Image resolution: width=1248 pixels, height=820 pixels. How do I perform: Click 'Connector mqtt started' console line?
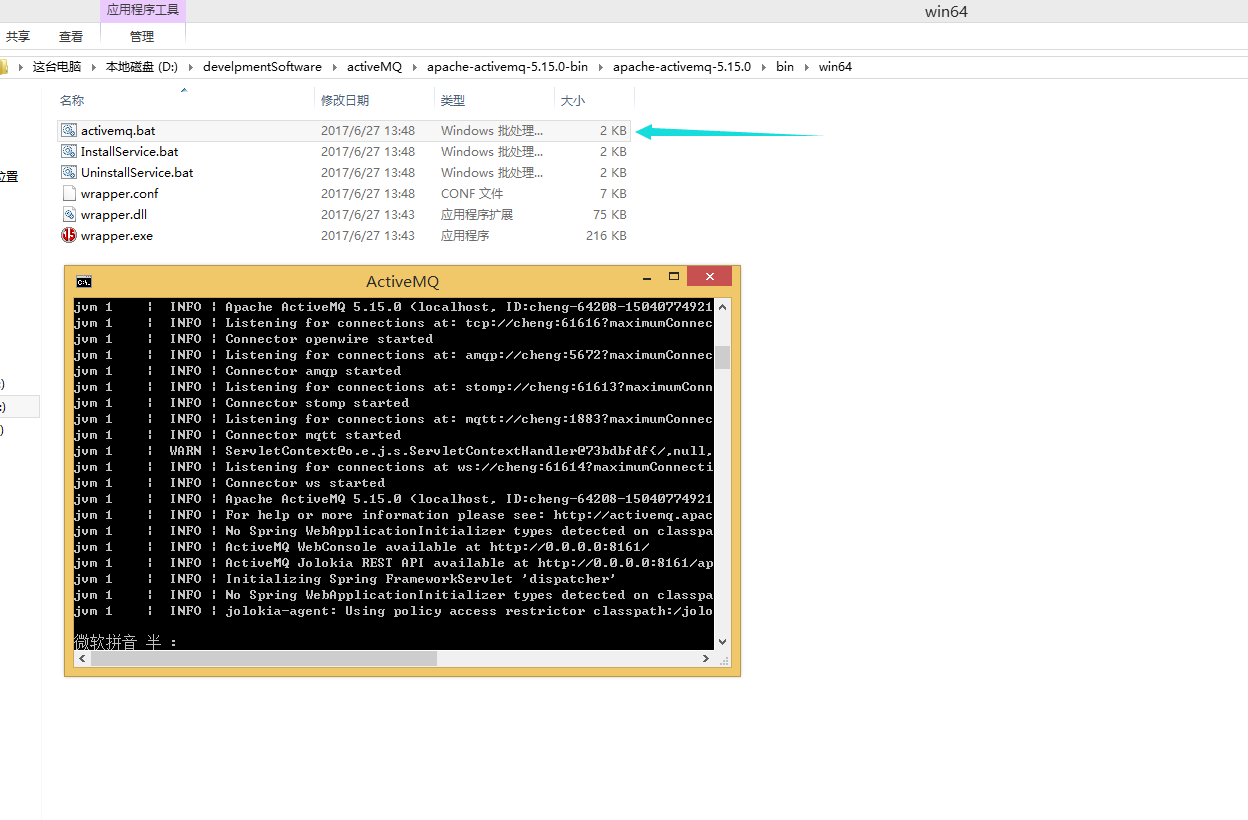[x=313, y=435]
